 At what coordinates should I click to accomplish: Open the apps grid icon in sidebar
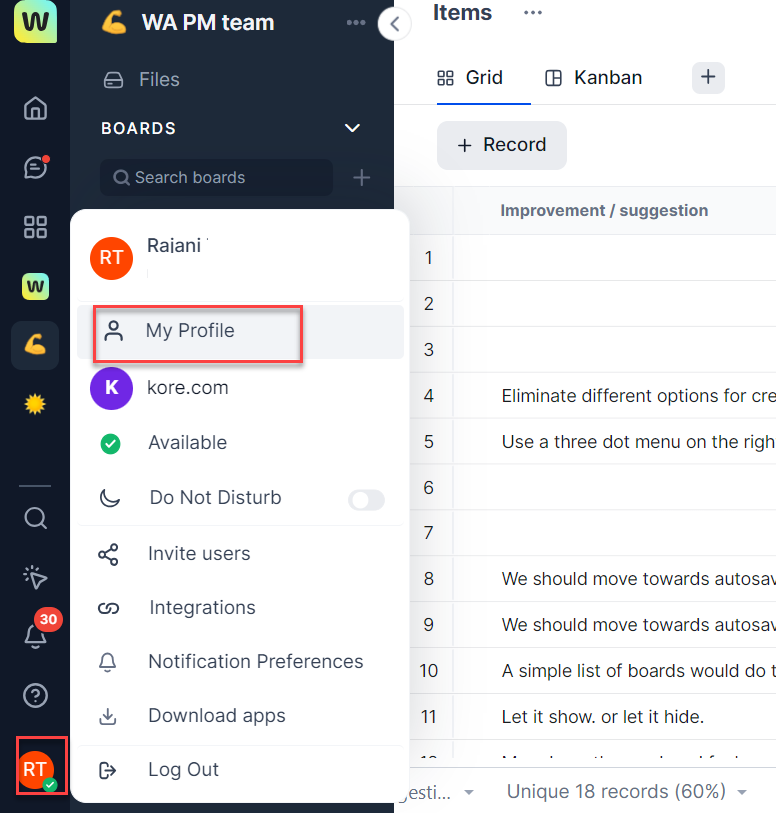coord(35,227)
